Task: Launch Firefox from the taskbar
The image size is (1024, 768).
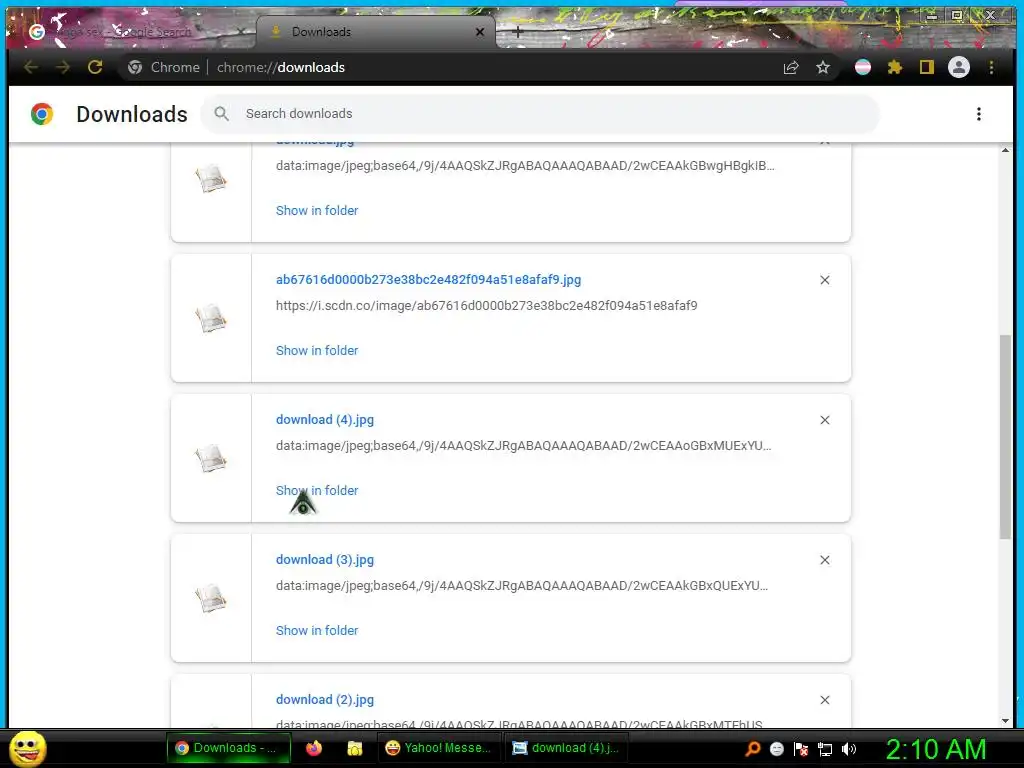Action: (314, 748)
